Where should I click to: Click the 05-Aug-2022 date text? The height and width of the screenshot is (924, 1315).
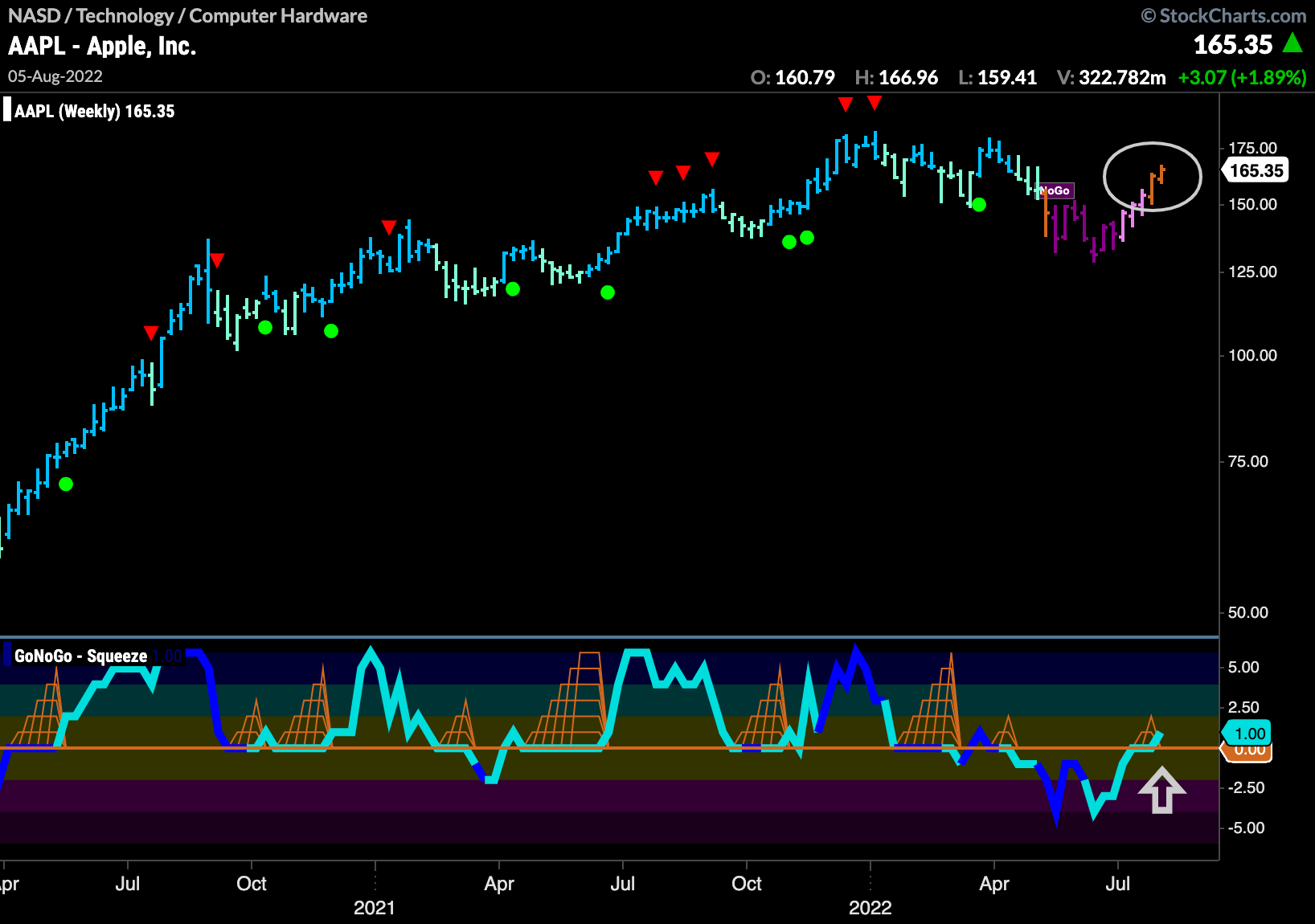[55, 76]
